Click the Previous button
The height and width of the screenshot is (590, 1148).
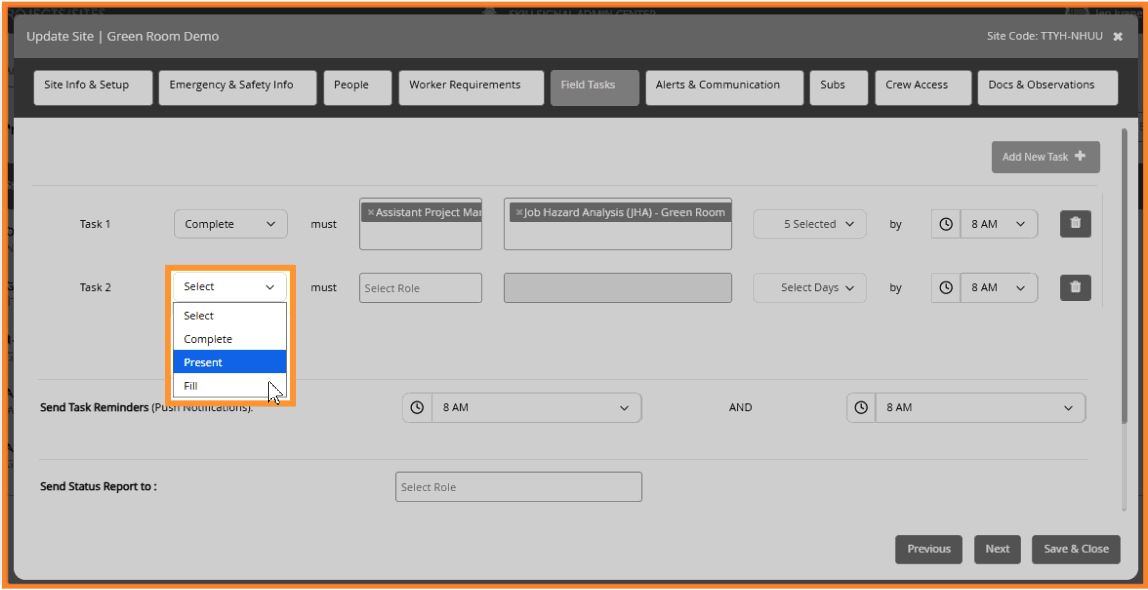point(928,549)
